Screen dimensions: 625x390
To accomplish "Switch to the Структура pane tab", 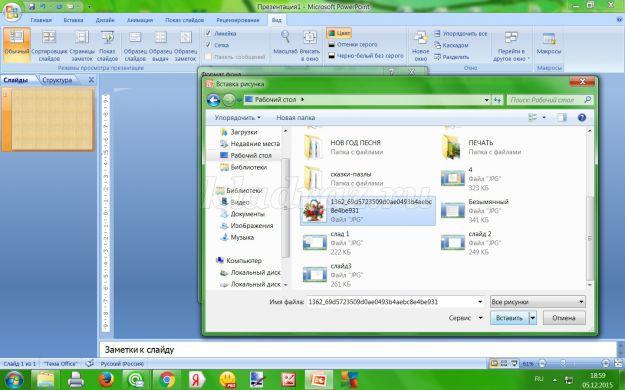I will tap(57, 80).
